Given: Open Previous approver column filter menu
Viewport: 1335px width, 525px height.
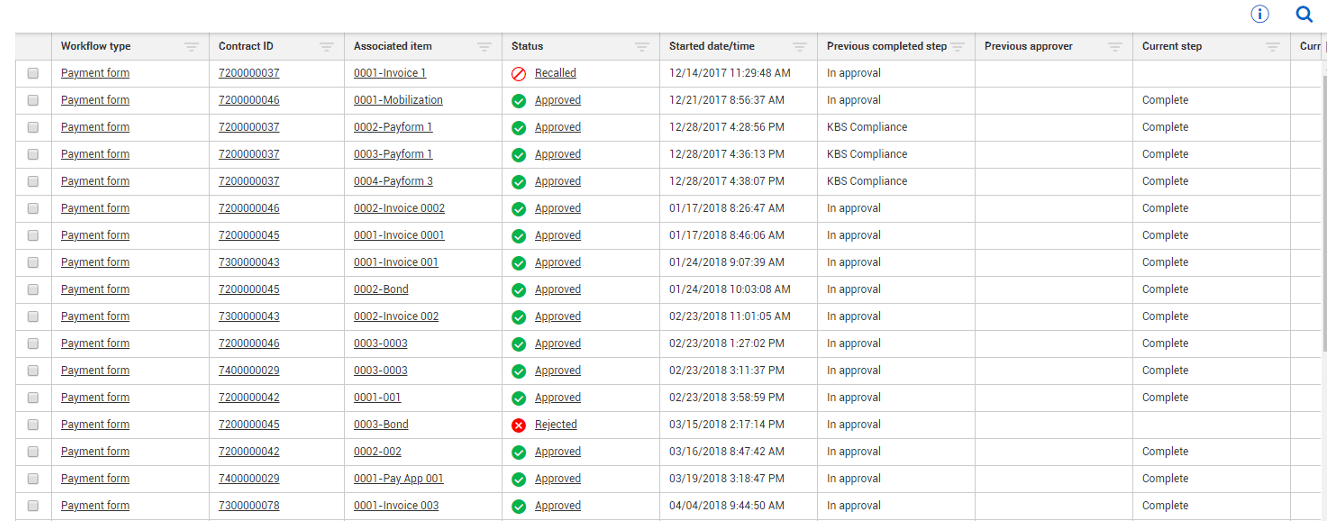Looking at the screenshot, I should coord(1115,47).
